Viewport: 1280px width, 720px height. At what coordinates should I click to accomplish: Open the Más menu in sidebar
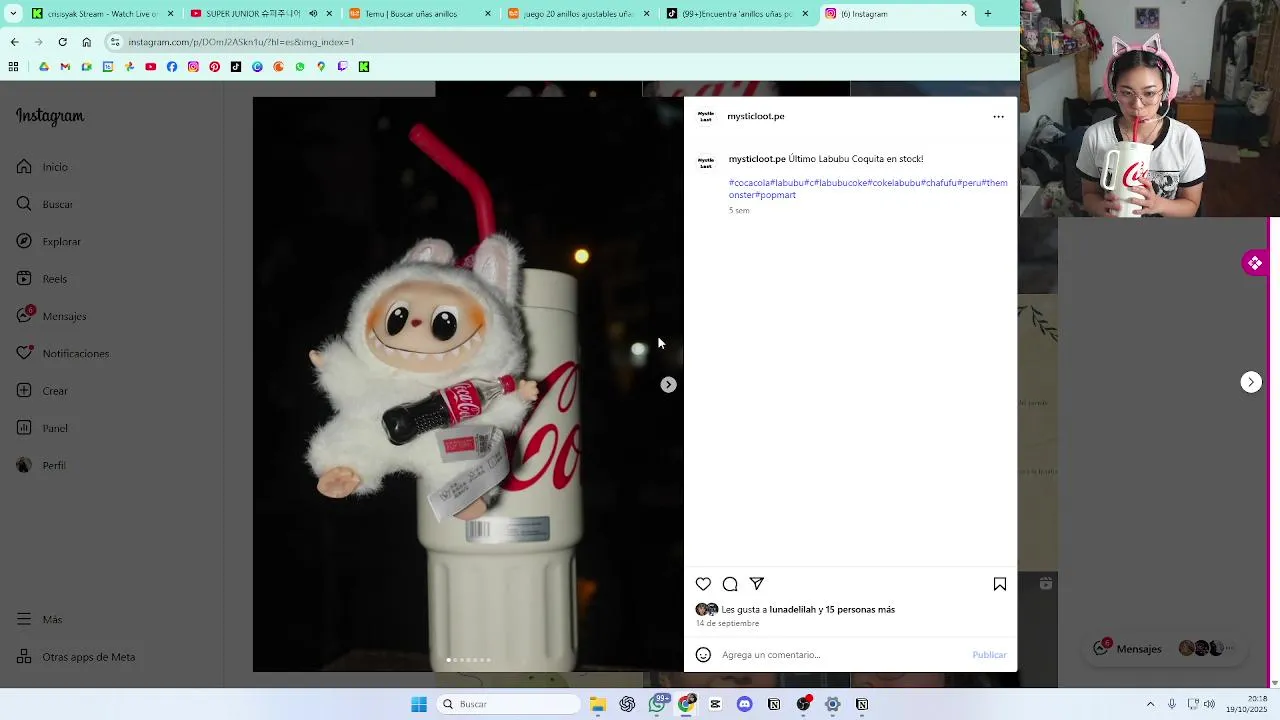39,619
